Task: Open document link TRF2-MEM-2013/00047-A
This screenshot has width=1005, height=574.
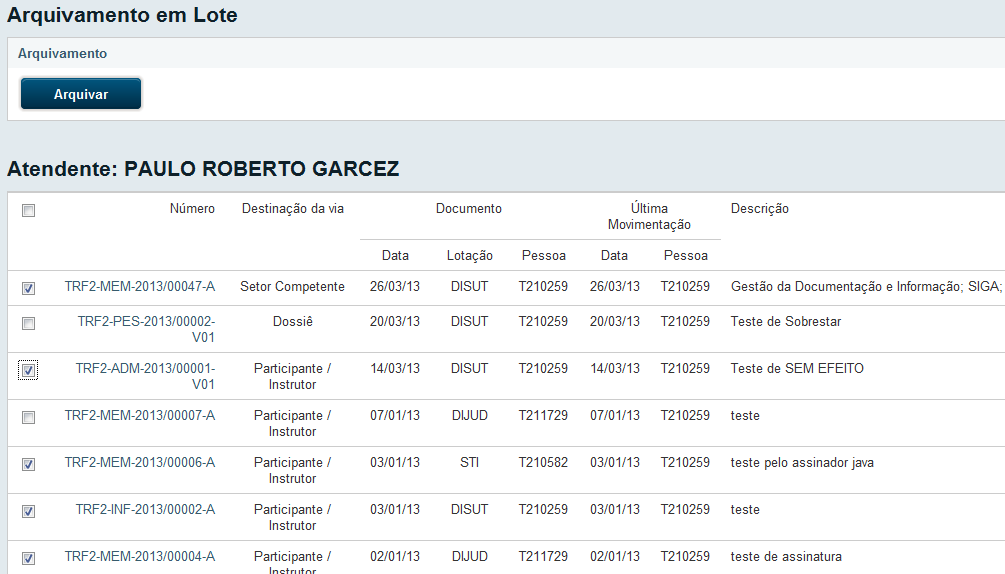Action: 140,286
